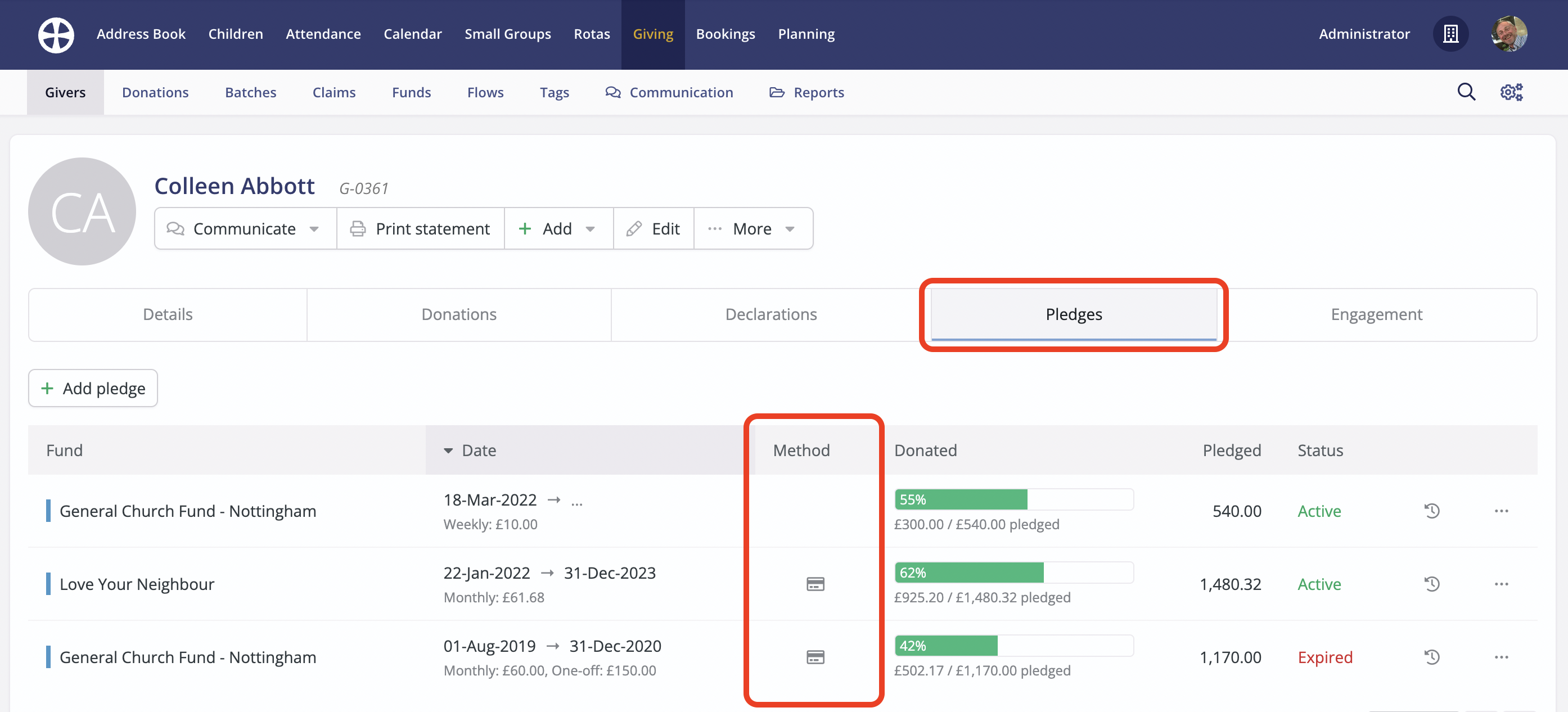Open the Declarations tab
The image size is (1568, 712).
[x=771, y=314]
